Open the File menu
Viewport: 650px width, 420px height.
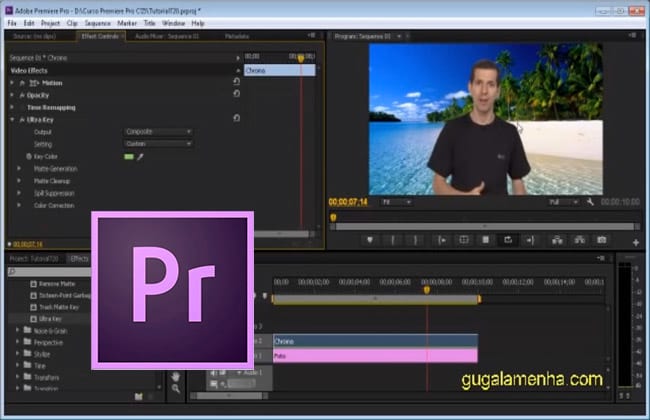12,23
